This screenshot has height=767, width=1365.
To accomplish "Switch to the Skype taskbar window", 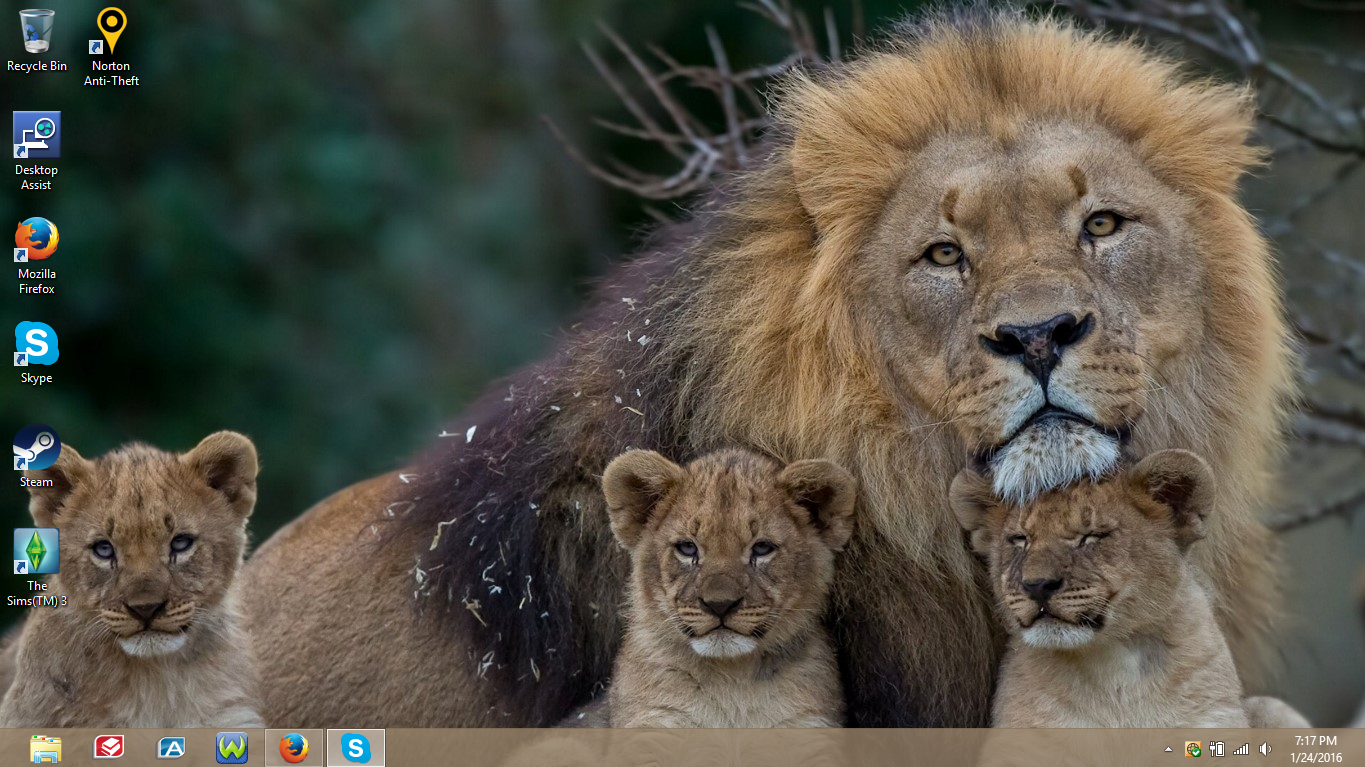I will 356,748.
